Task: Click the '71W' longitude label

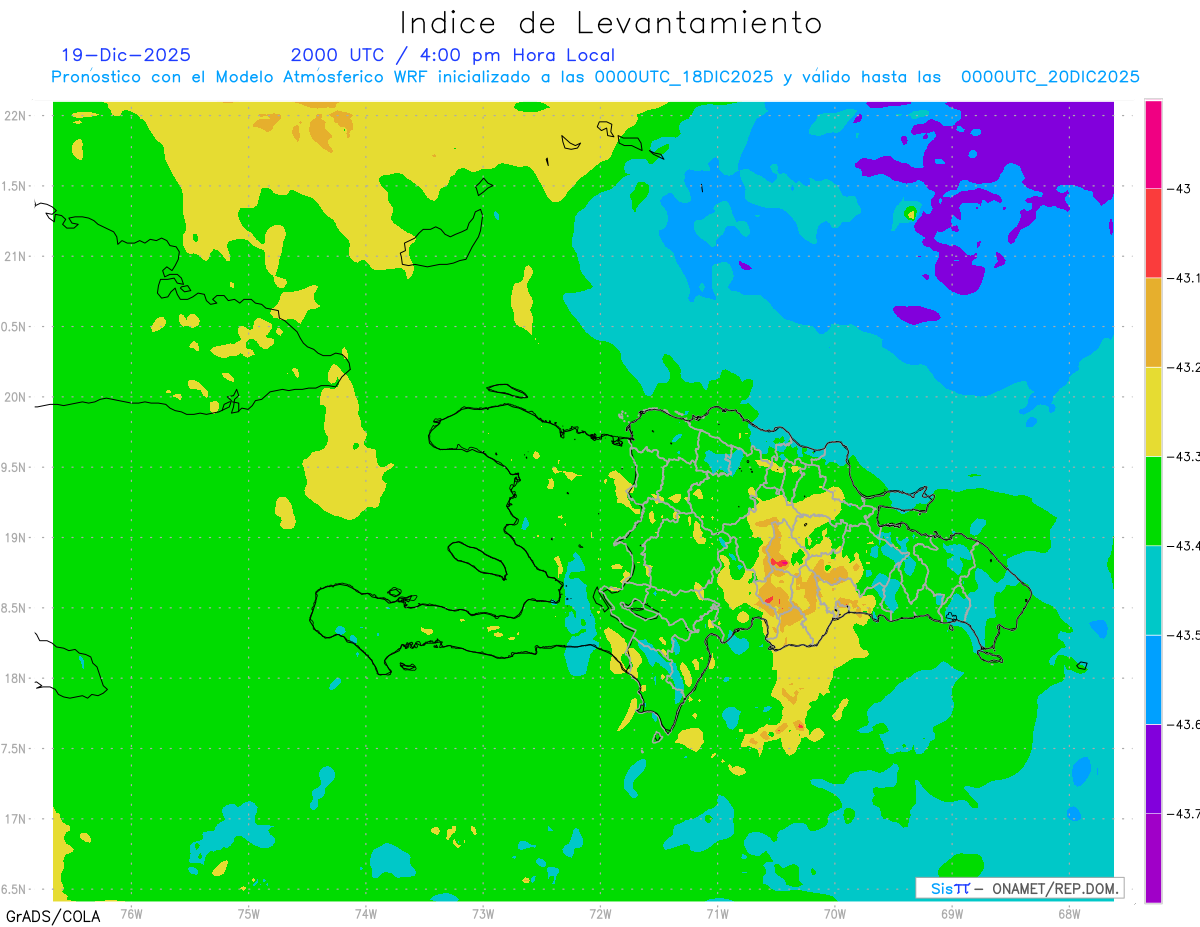Action: (x=717, y=914)
